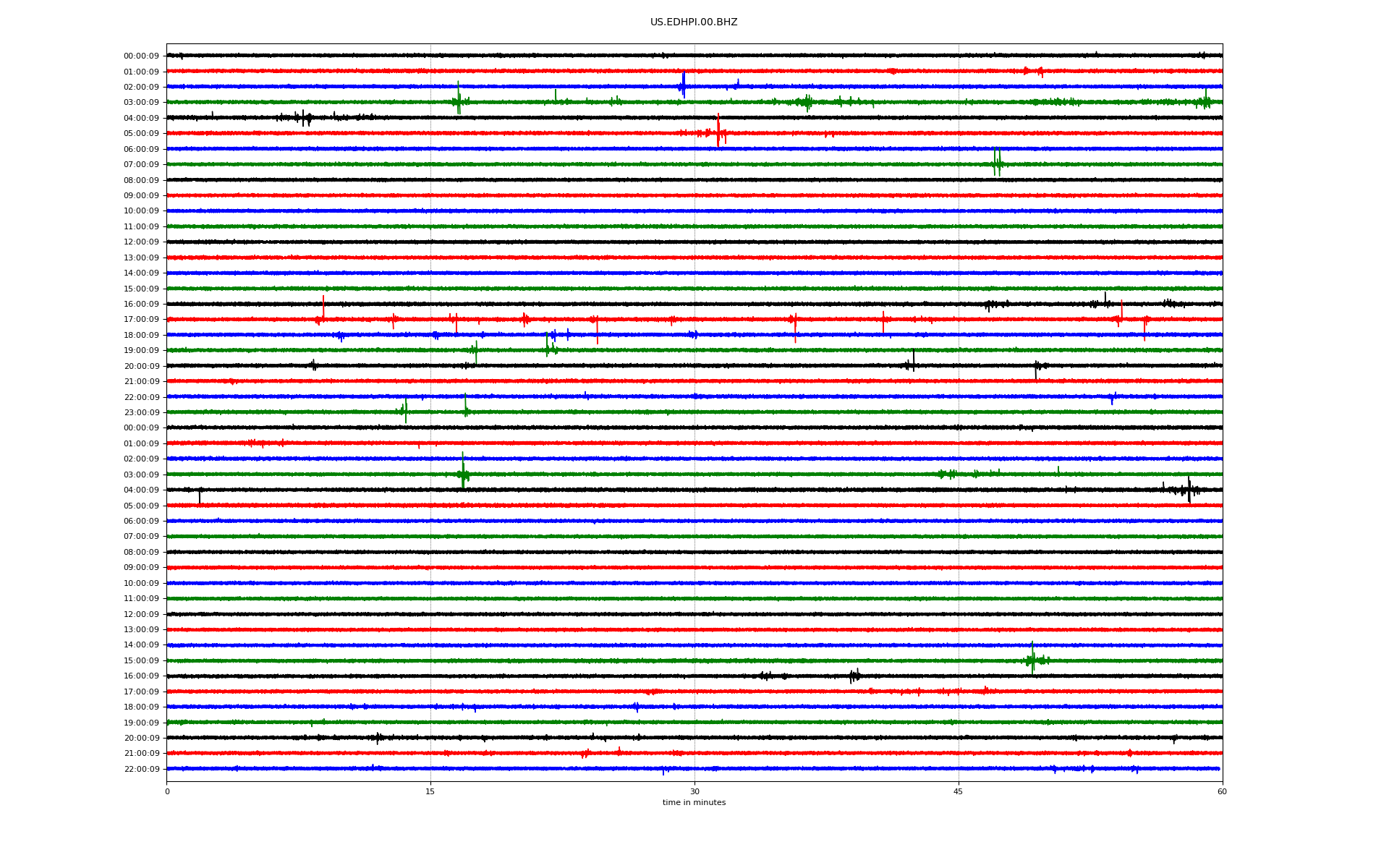Click the 15 tick label on x-axis

(430, 791)
